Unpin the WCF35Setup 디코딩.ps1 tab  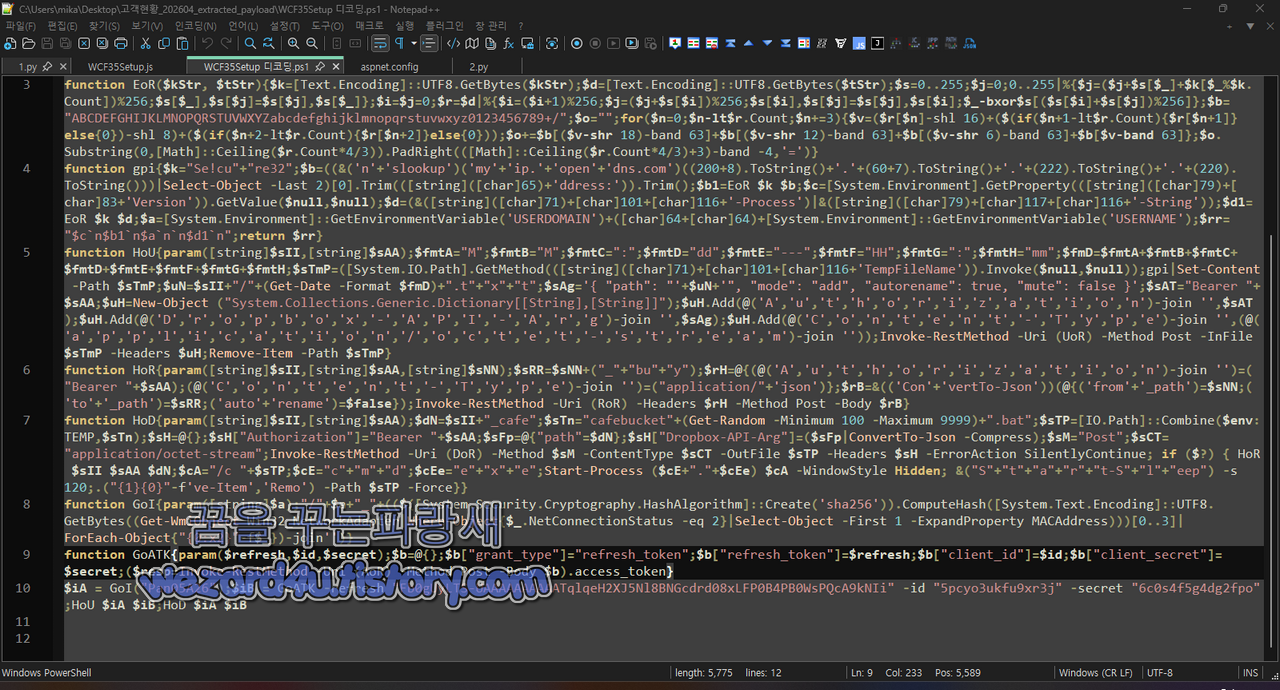(x=320, y=67)
